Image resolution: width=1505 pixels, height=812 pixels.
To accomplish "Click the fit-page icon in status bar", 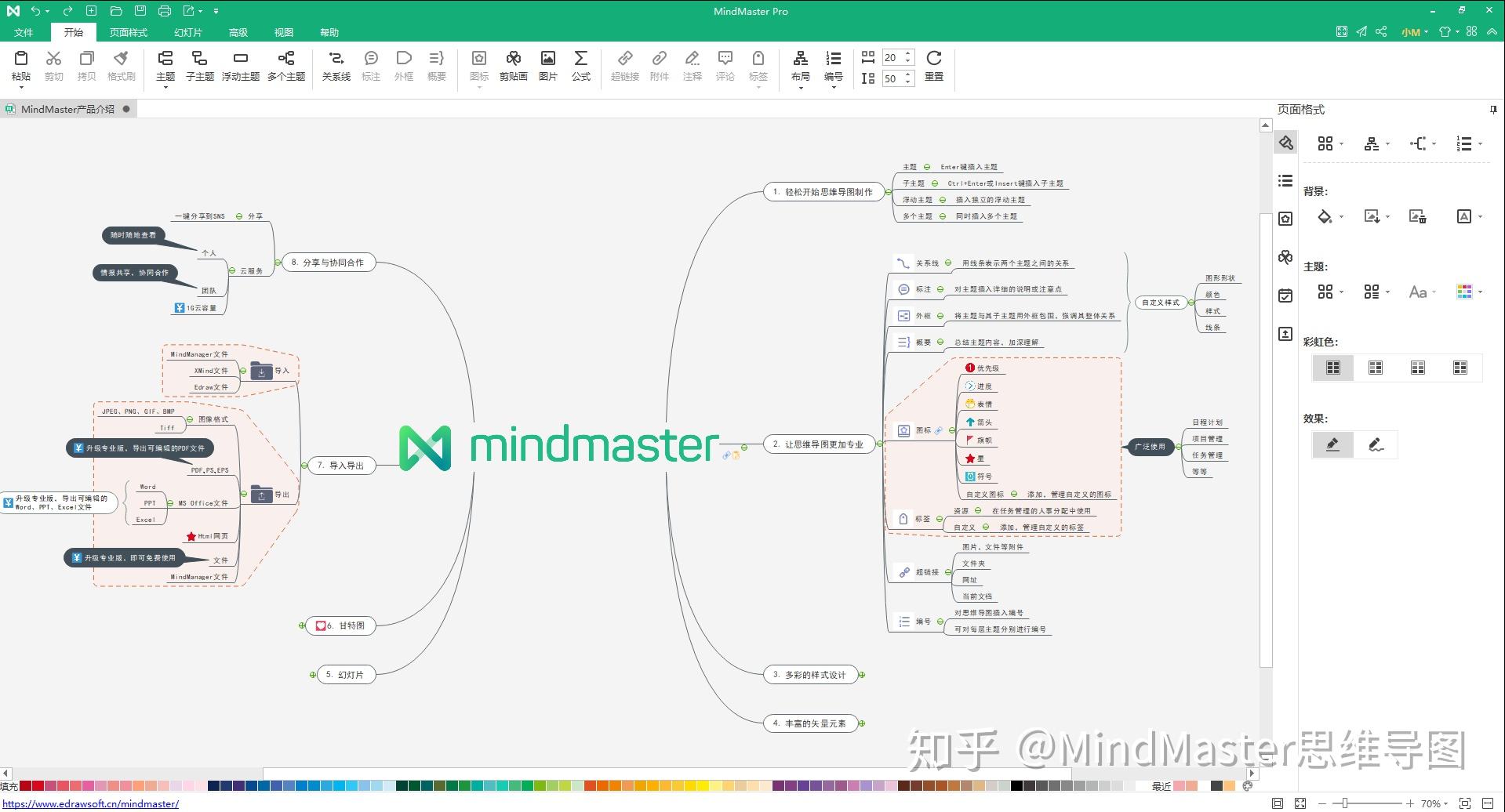I will pos(1278,803).
